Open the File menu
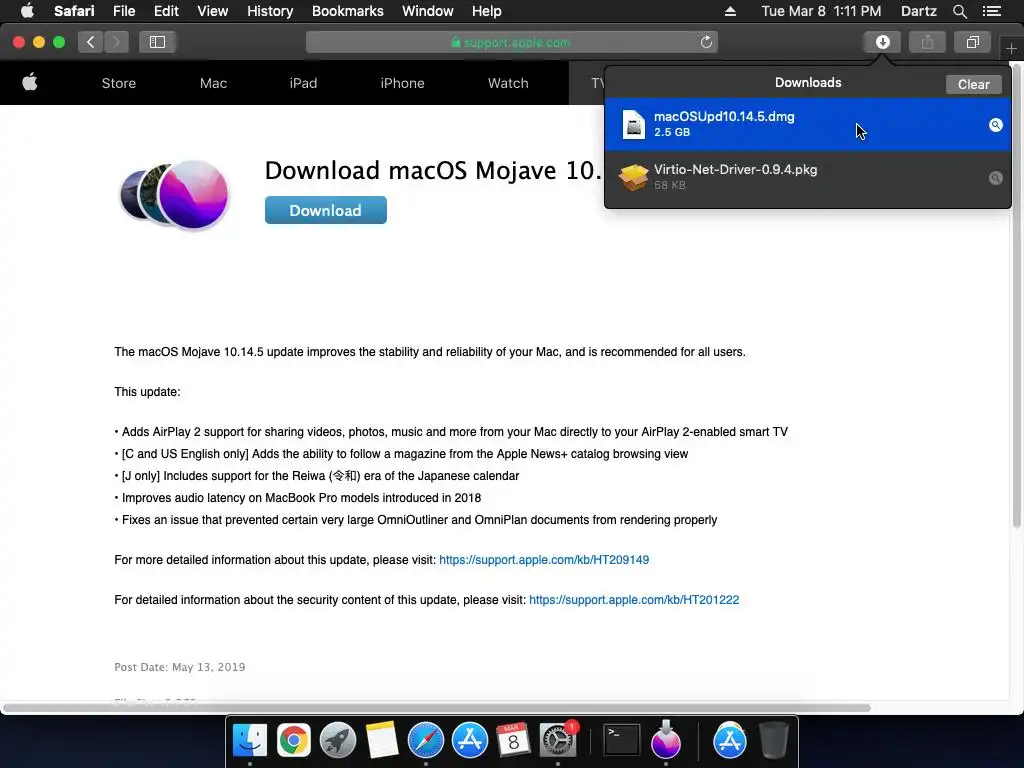 [123, 11]
